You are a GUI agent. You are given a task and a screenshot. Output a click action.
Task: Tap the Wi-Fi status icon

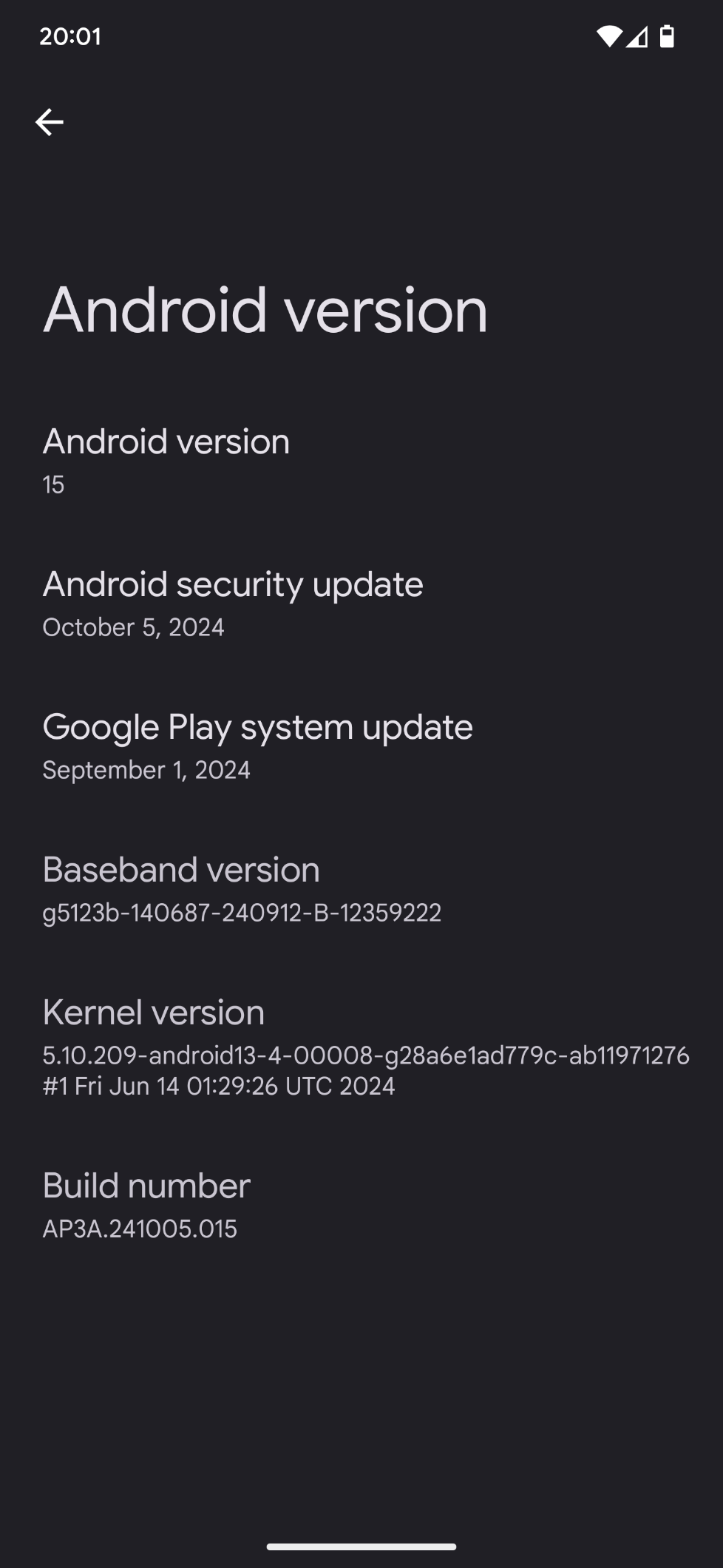pos(609,36)
